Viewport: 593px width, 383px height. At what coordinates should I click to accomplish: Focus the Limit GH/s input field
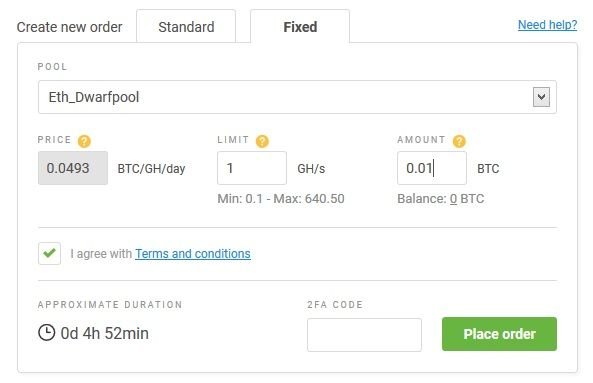(x=252, y=168)
